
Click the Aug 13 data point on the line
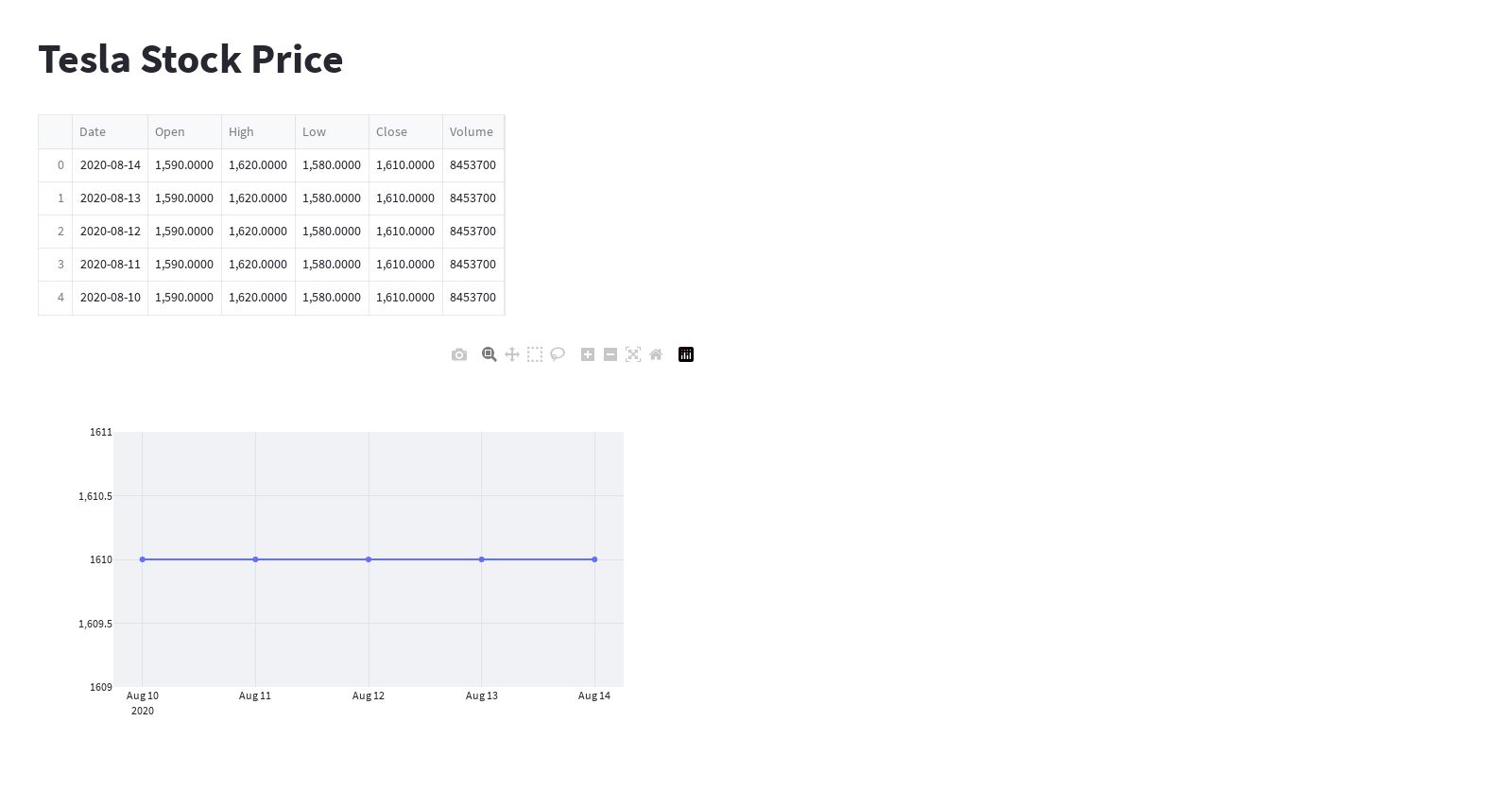(482, 559)
